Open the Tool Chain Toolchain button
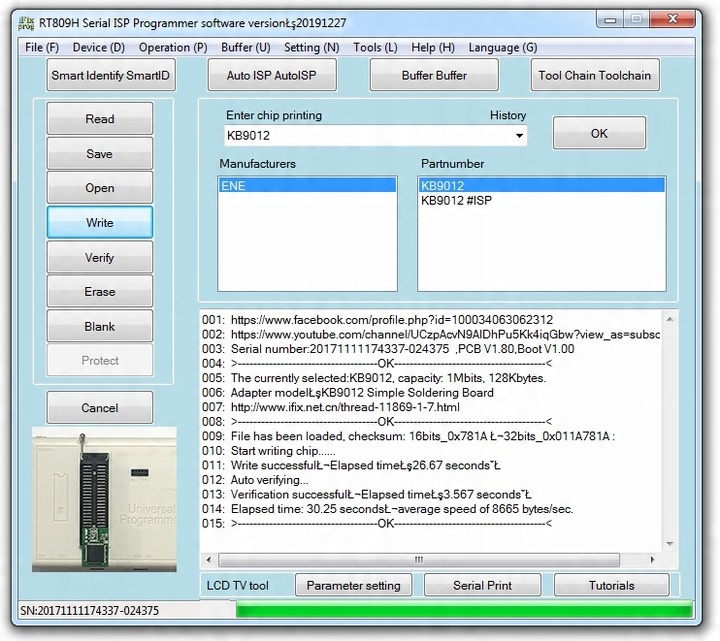This screenshot has height=641, width=720. (x=595, y=75)
